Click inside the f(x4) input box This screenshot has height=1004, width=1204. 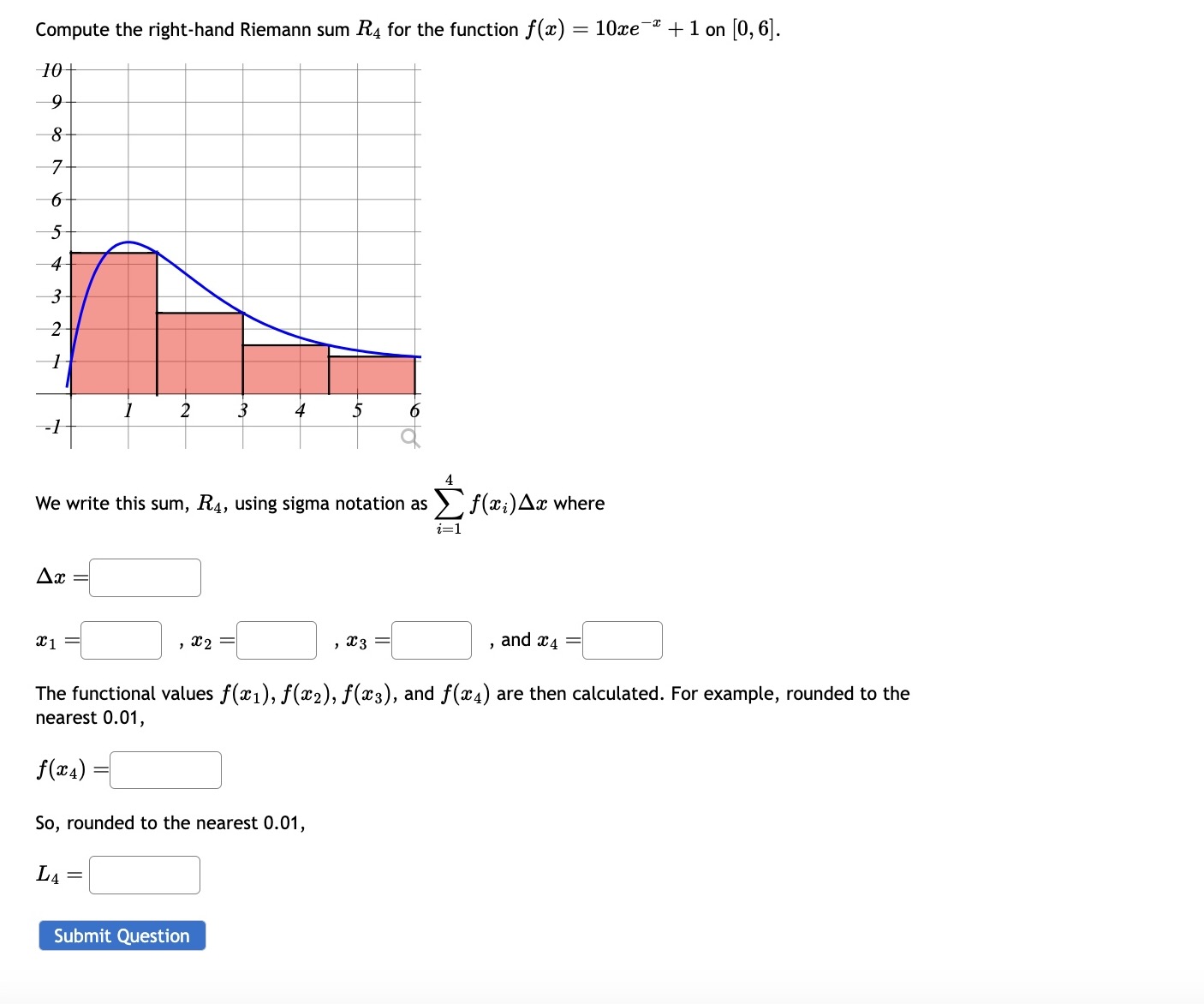pos(164,769)
